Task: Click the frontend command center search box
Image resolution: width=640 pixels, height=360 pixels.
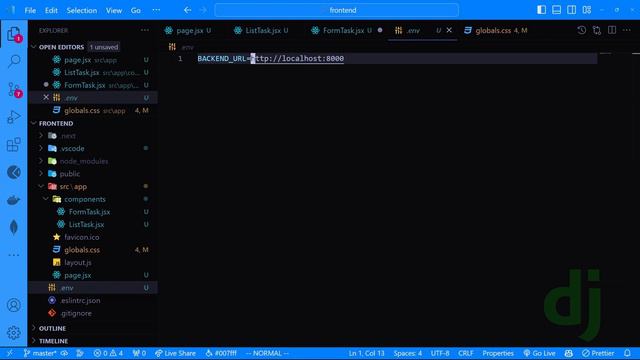Action: (x=337, y=10)
